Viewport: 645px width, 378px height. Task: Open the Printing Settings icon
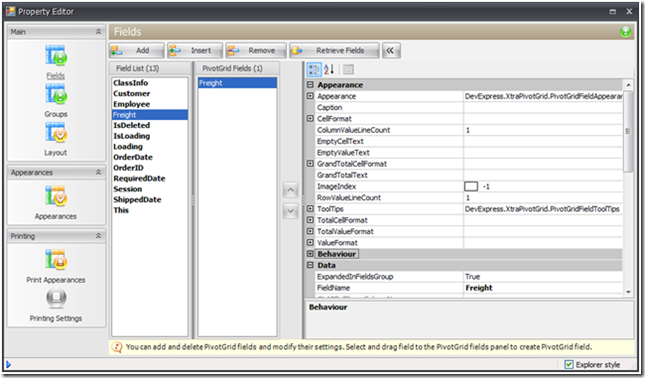click(56, 298)
